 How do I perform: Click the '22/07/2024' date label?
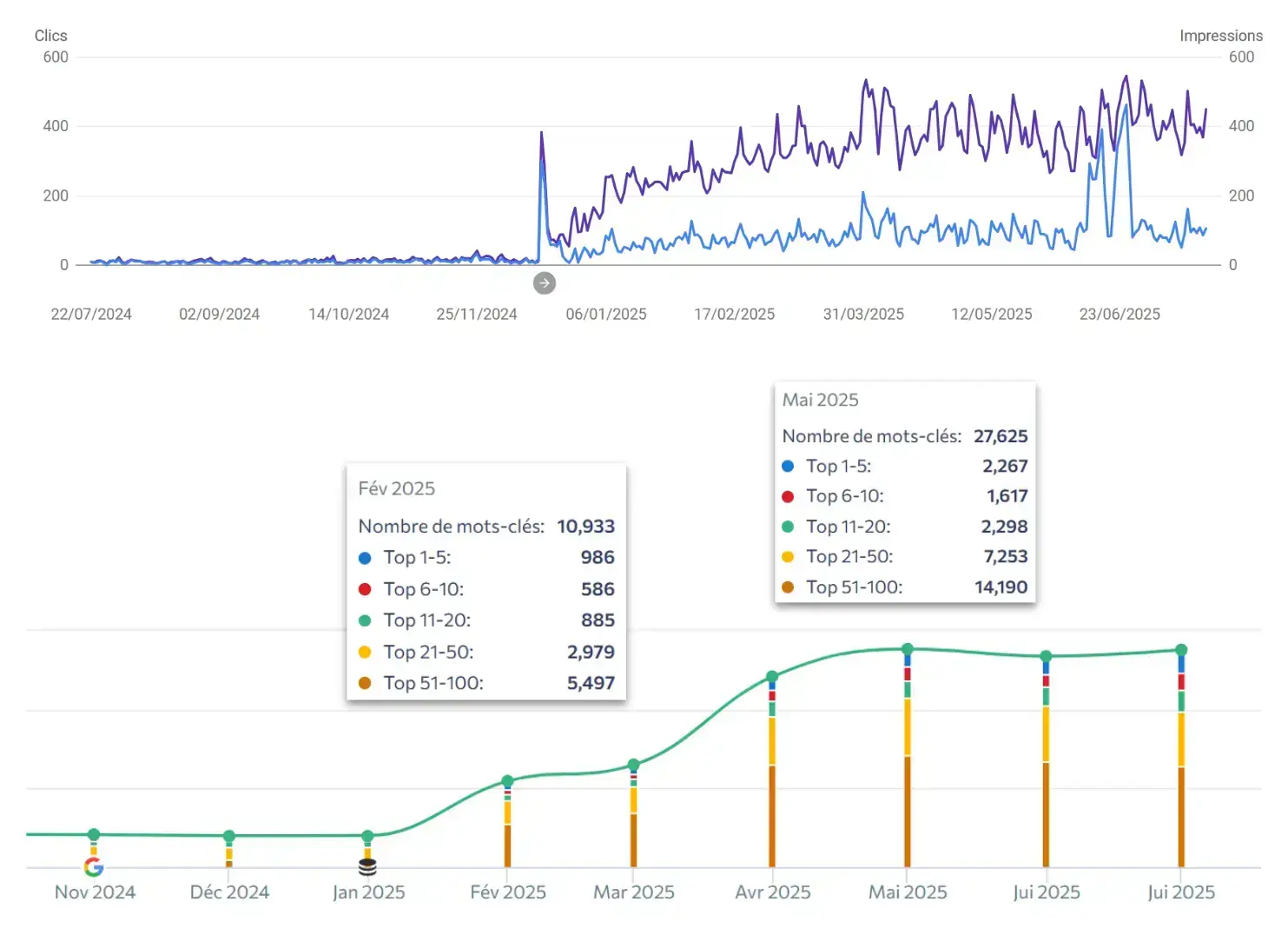click(91, 315)
